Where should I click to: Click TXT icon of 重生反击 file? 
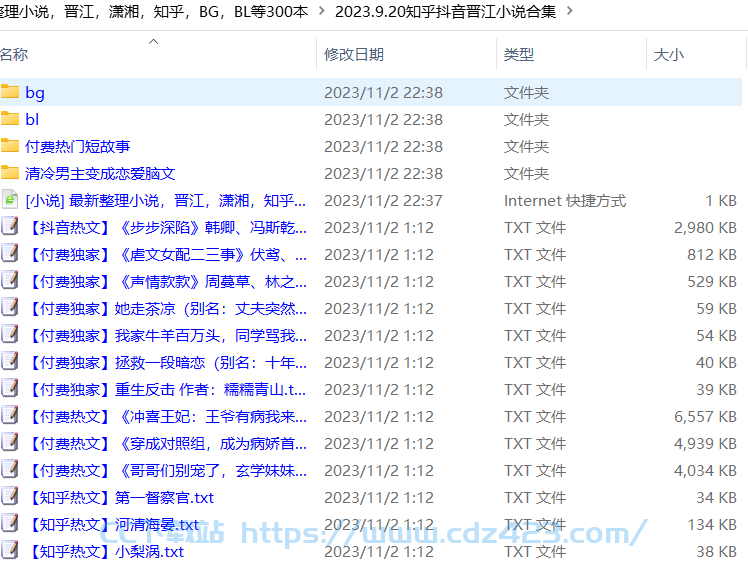coord(10,389)
